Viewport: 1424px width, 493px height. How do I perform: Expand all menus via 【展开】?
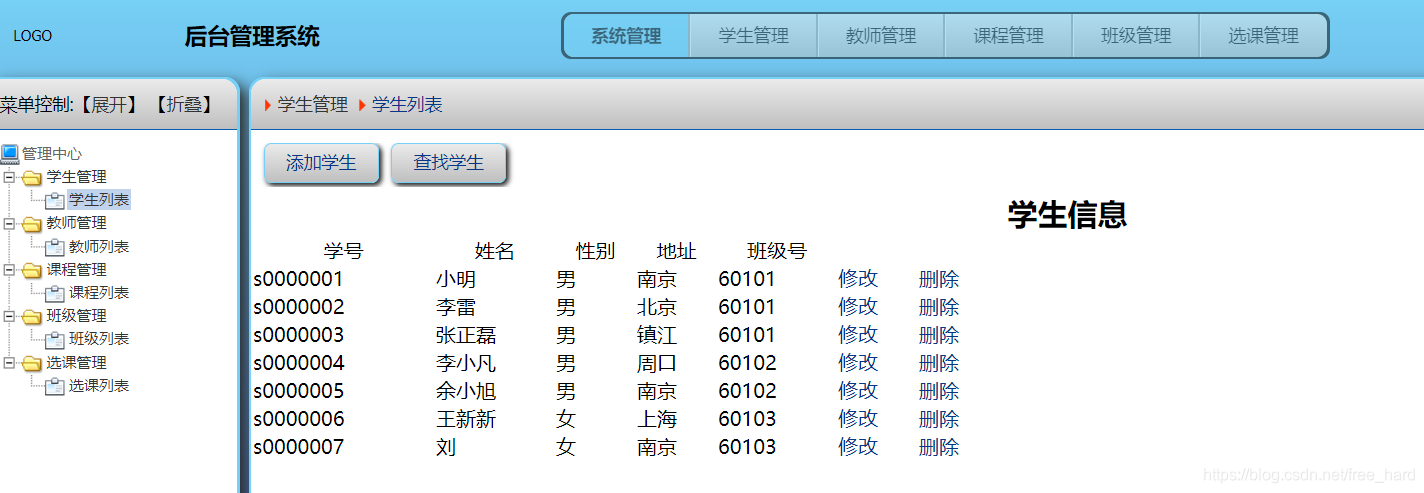[x=108, y=104]
